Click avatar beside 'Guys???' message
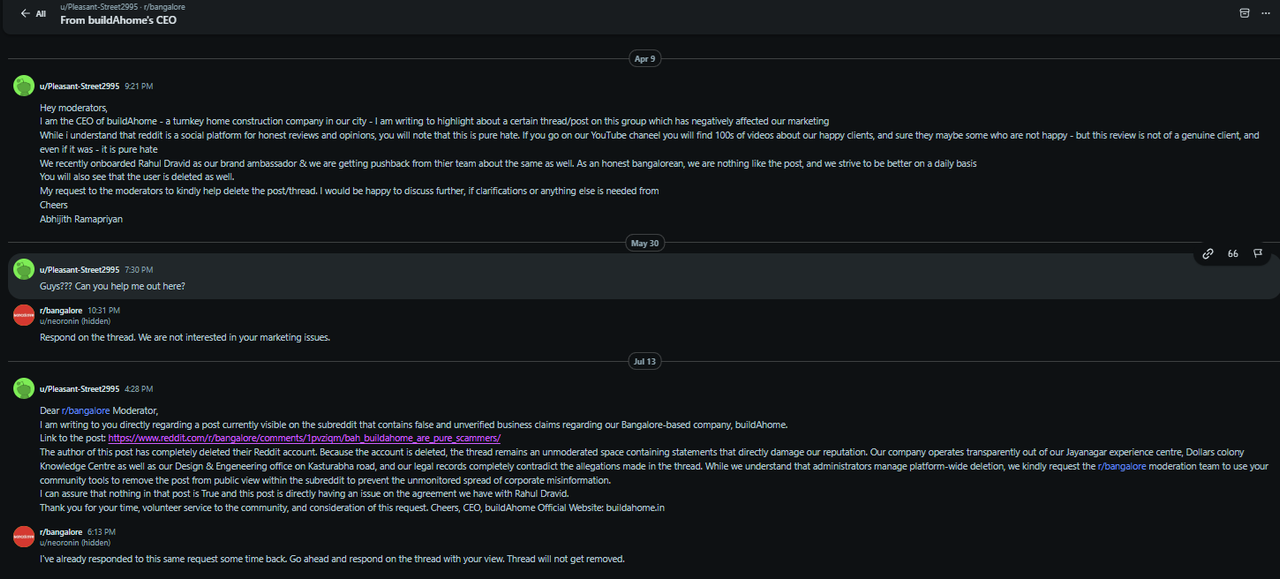 click(x=24, y=269)
